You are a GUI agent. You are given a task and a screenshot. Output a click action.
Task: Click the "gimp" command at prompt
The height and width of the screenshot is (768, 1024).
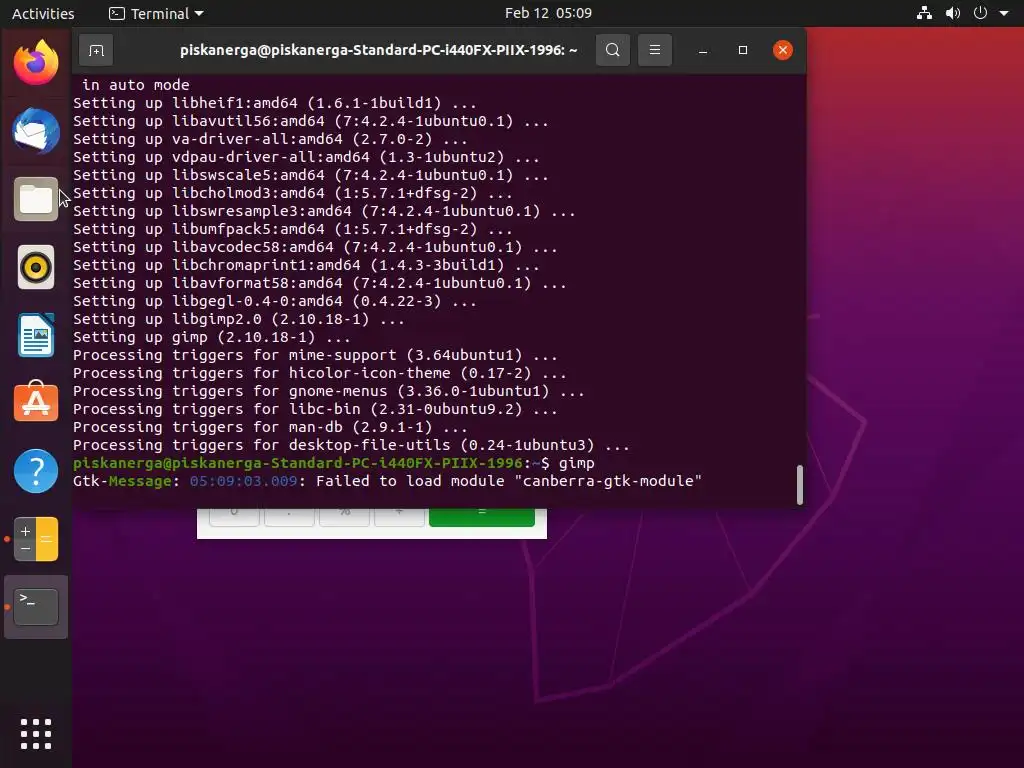coord(577,463)
